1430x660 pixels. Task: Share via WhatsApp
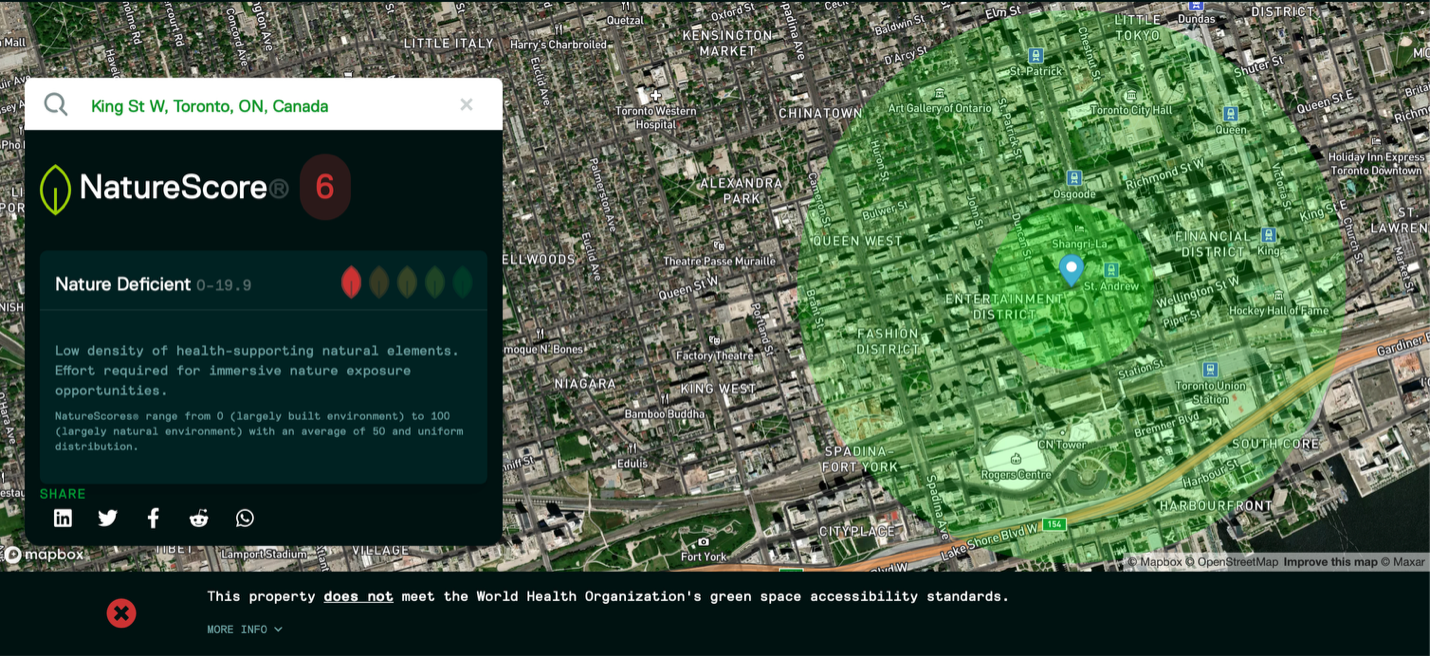pyautogui.click(x=245, y=518)
